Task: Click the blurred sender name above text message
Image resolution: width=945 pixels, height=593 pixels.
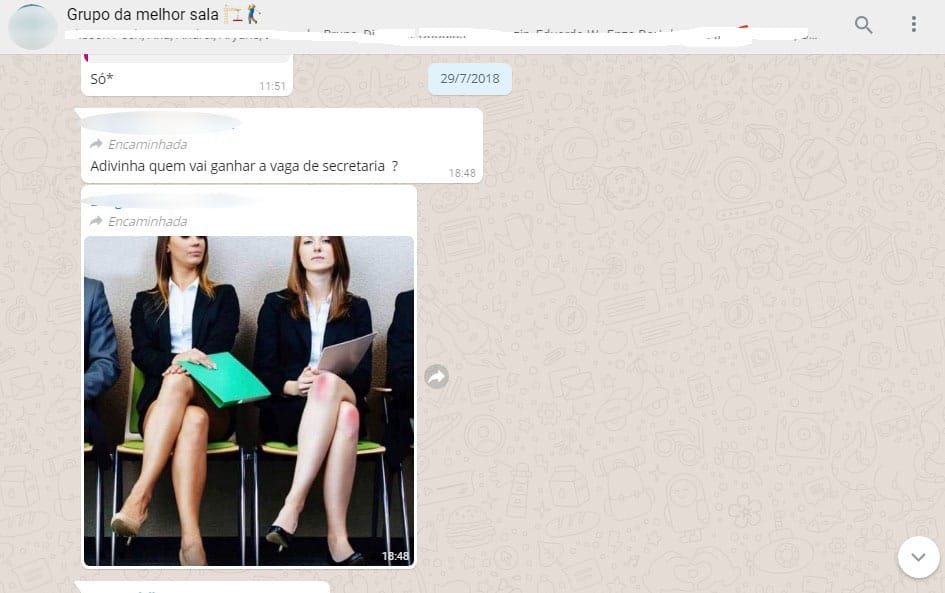Action: pyautogui.click(x=160, y=123)
